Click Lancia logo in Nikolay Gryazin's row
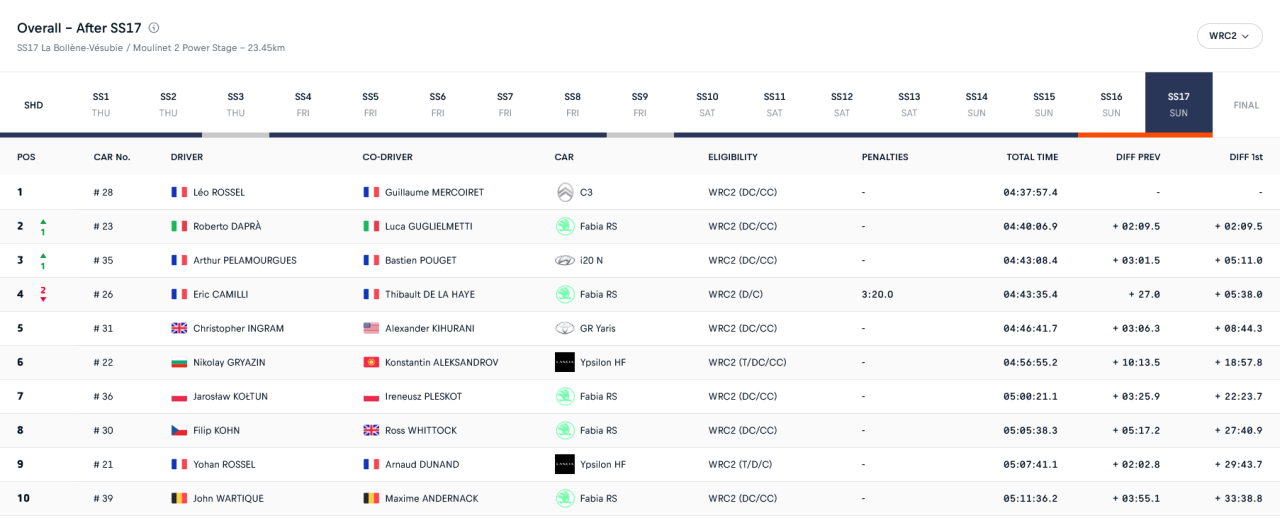 [565, 362]
